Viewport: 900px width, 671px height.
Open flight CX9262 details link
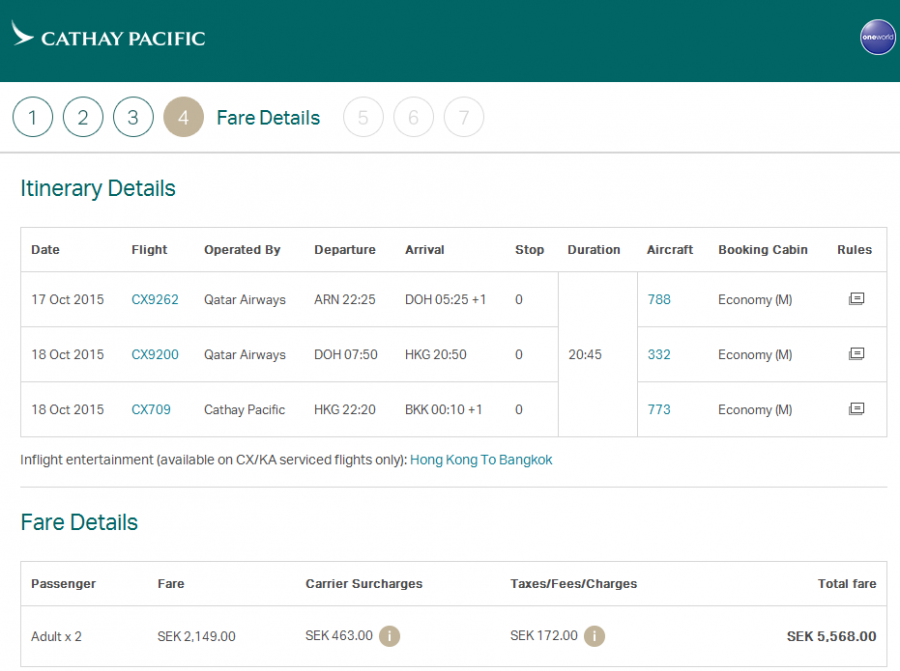pyautogui.click(x=155, y=300)
